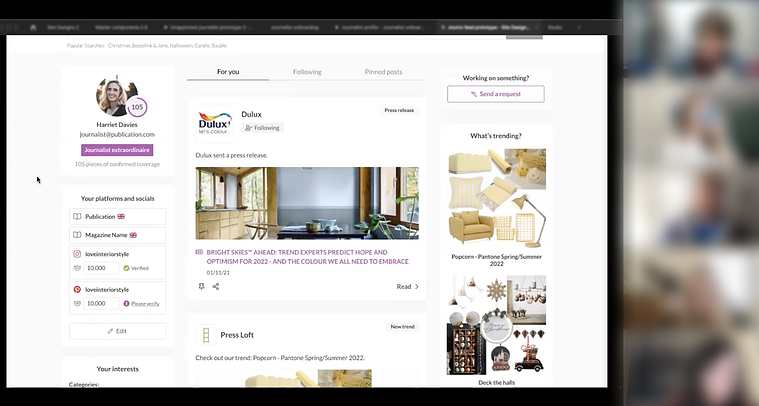Viewport: 759px width, 406px height.
Task: Click the Popcorn - Pantone Spring/Summer 2022 caption
Action: point(497,260)
